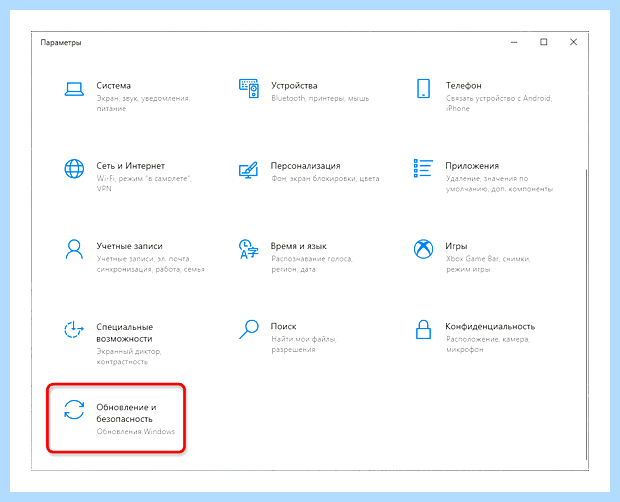This screenshot has width=620, height=502.
Task: Click the Телефон phone icon
Action: (x=423, y=88)
